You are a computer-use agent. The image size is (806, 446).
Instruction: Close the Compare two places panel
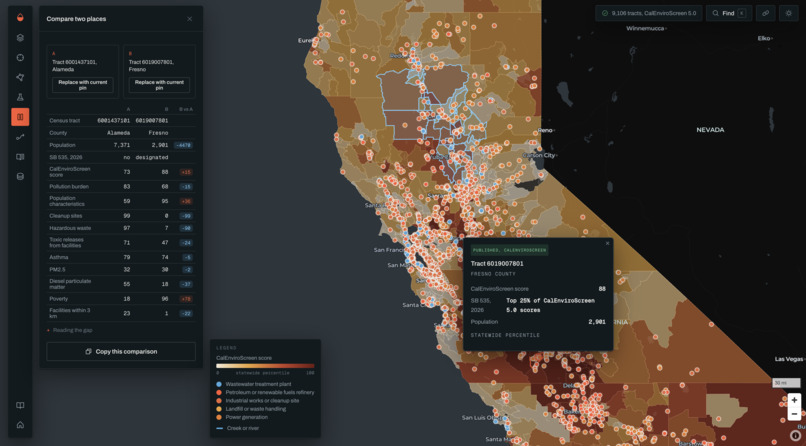(190, 19)
